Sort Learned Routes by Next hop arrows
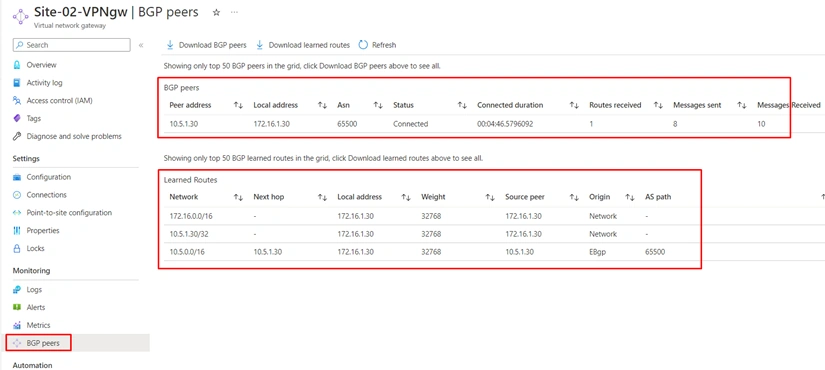Image resolution: width=825 pixels, height=370 pixels. (323, 197)
